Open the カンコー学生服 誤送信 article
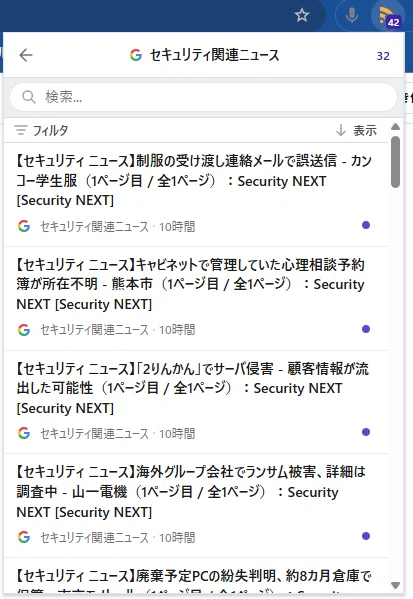The image size is (413, 599). tap(194, 180)
